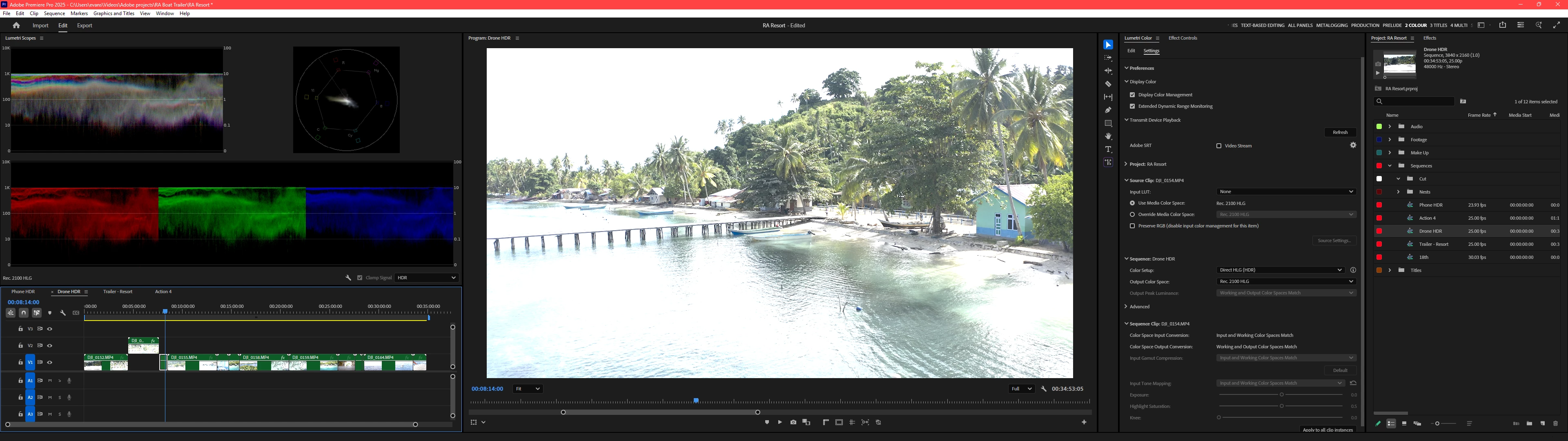
Task: Adjust the Exposure slider
Action: click(1281, 395)
